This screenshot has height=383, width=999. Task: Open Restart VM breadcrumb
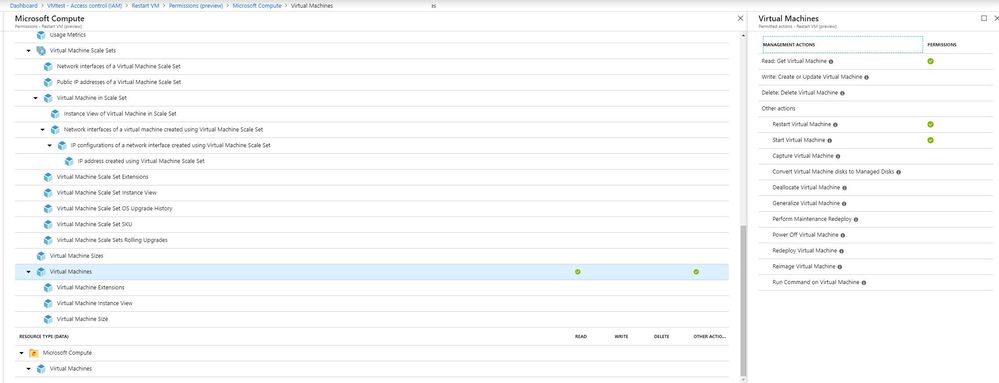click(x=146, y=5)
